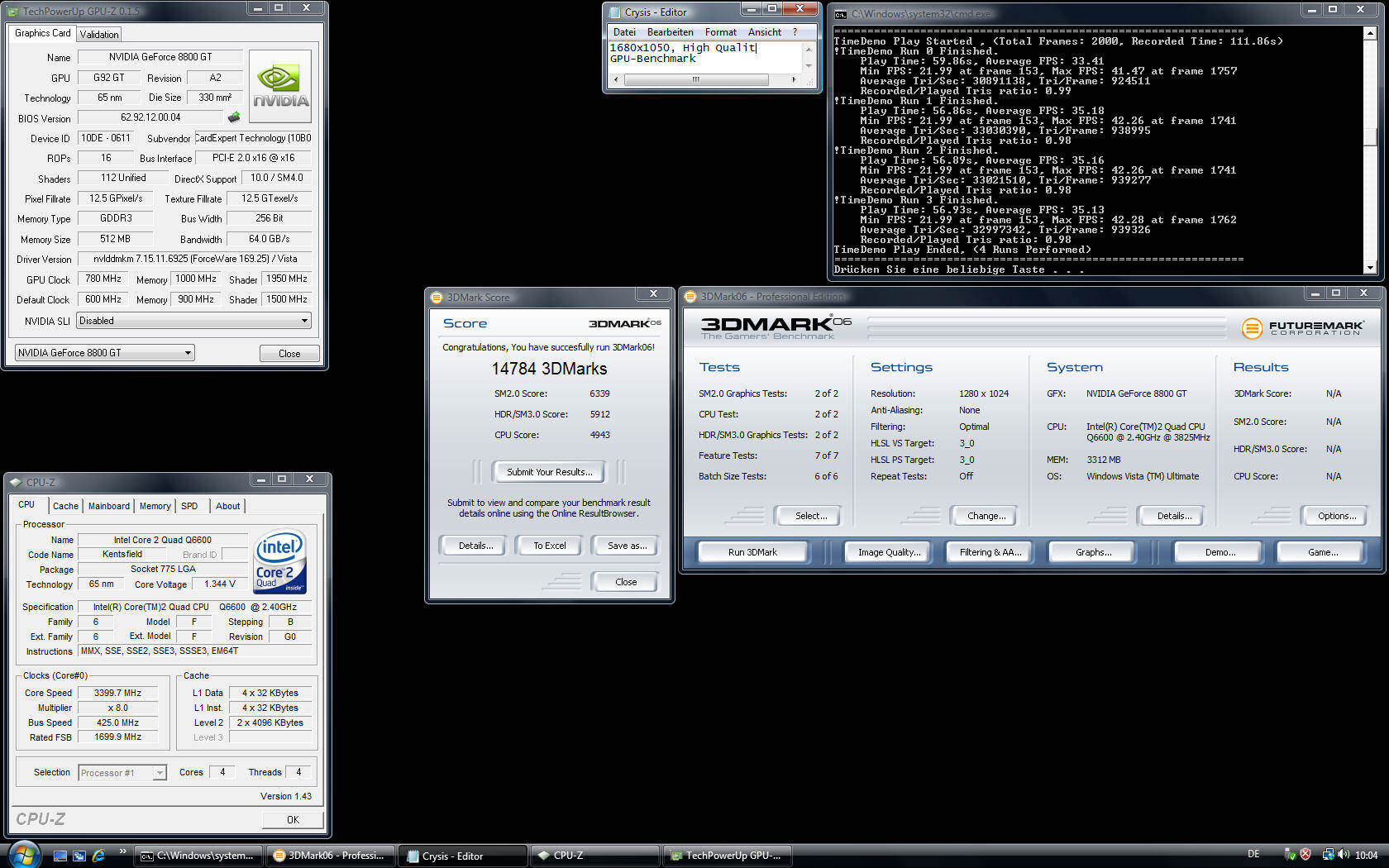Click the Run 3DMark button
The image size is (1389, 868).
pyautogui.click(x=752, y=552)
